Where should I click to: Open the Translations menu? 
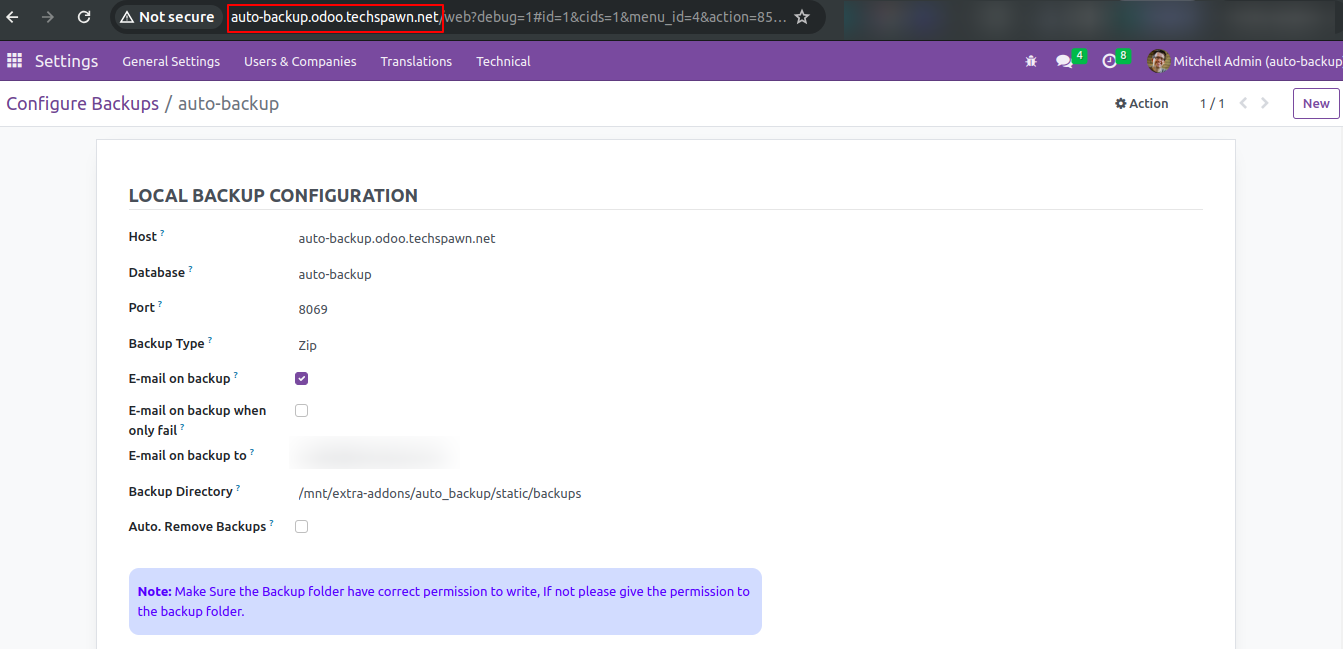coord(416,61)
